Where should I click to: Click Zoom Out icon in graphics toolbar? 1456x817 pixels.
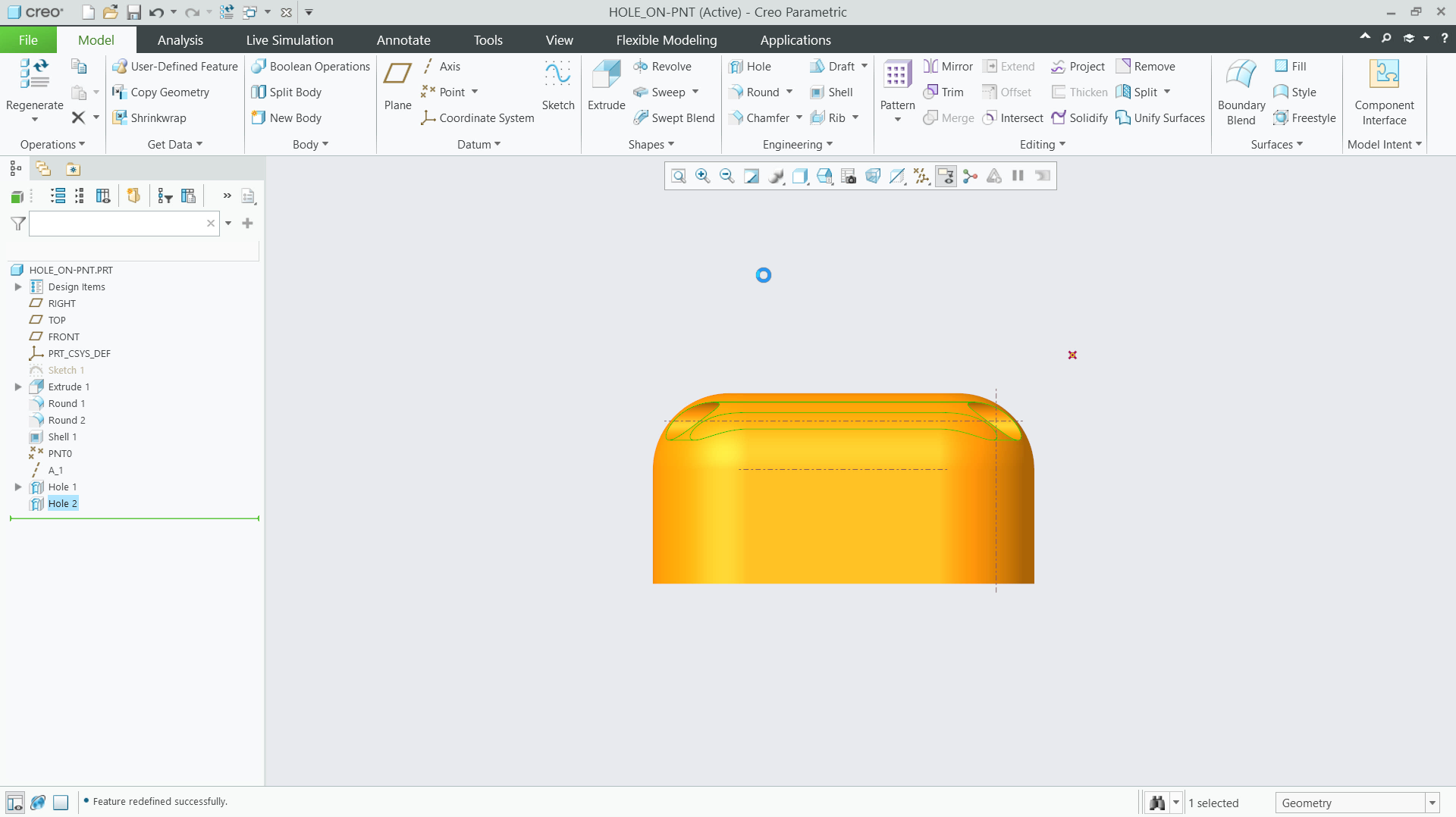click(726, 177)
